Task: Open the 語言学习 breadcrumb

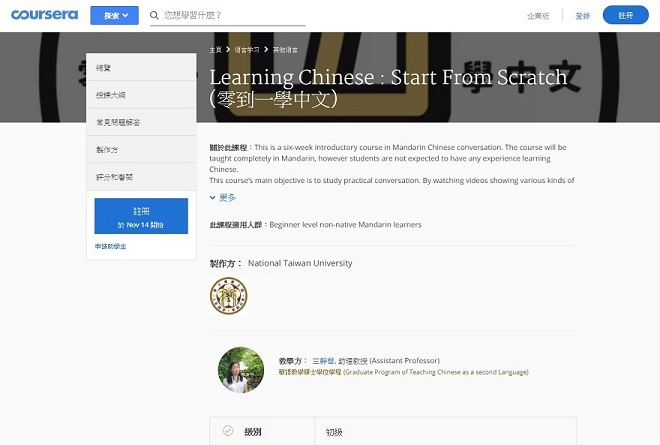Action: (247, 50)
